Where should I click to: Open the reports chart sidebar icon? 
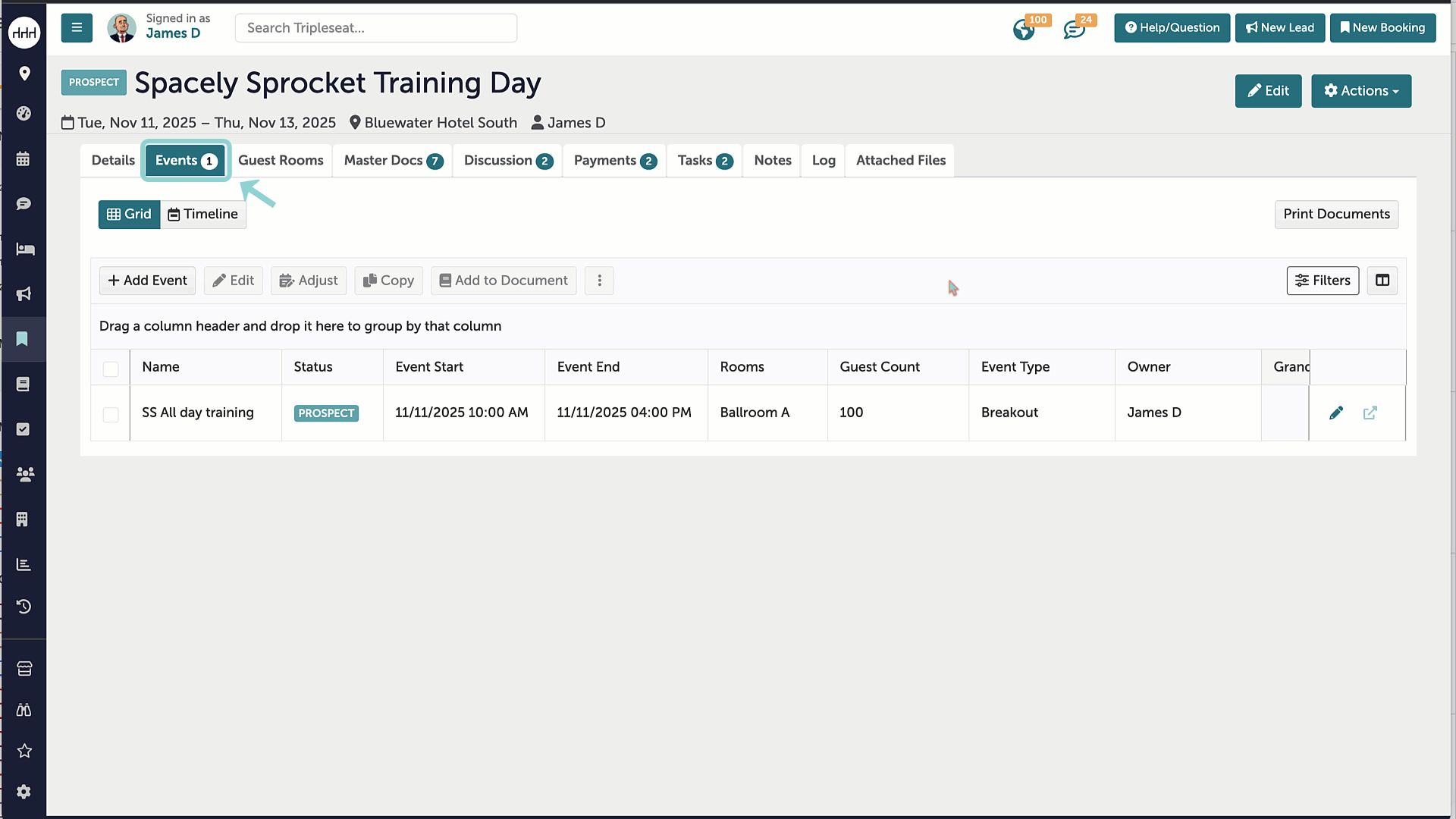click(x=24, y=564)
